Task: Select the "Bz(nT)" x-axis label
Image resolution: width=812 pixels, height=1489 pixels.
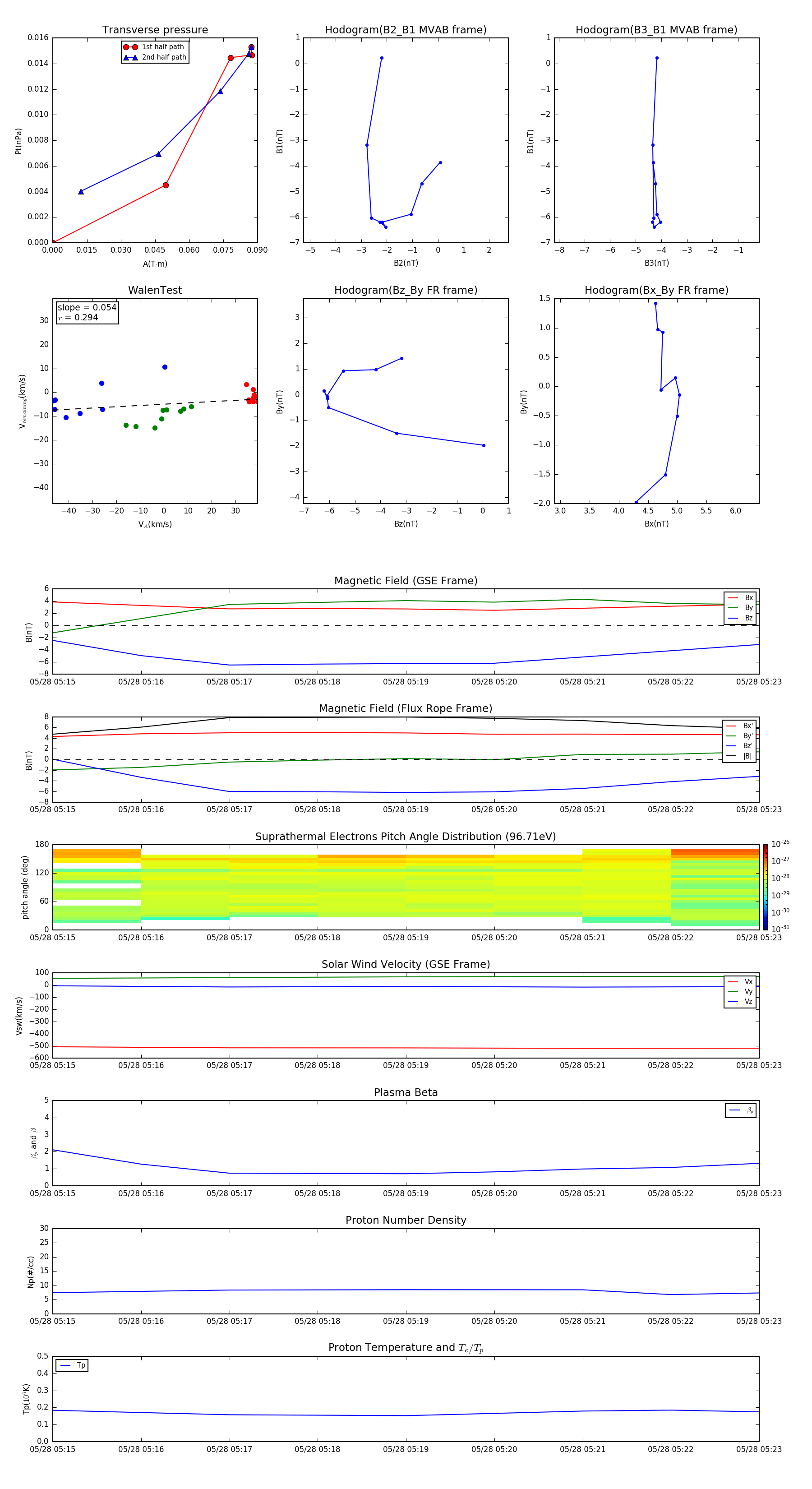Action: tap(406, 524)
